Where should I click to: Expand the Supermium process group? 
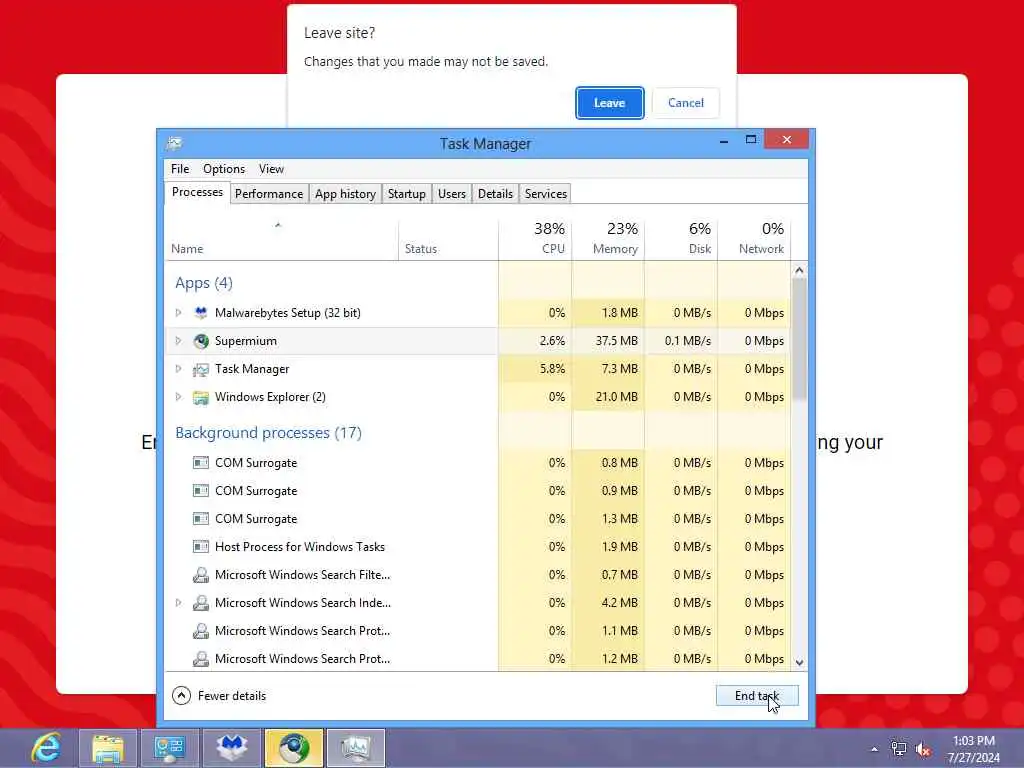pyautogui.click(x=178, y=341)
